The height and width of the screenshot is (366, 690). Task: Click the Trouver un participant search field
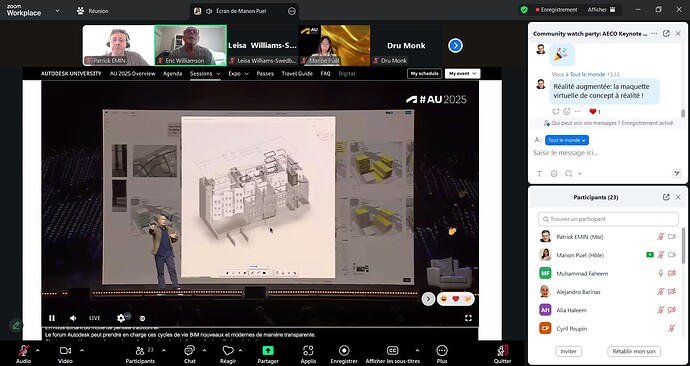coord(608,219)
